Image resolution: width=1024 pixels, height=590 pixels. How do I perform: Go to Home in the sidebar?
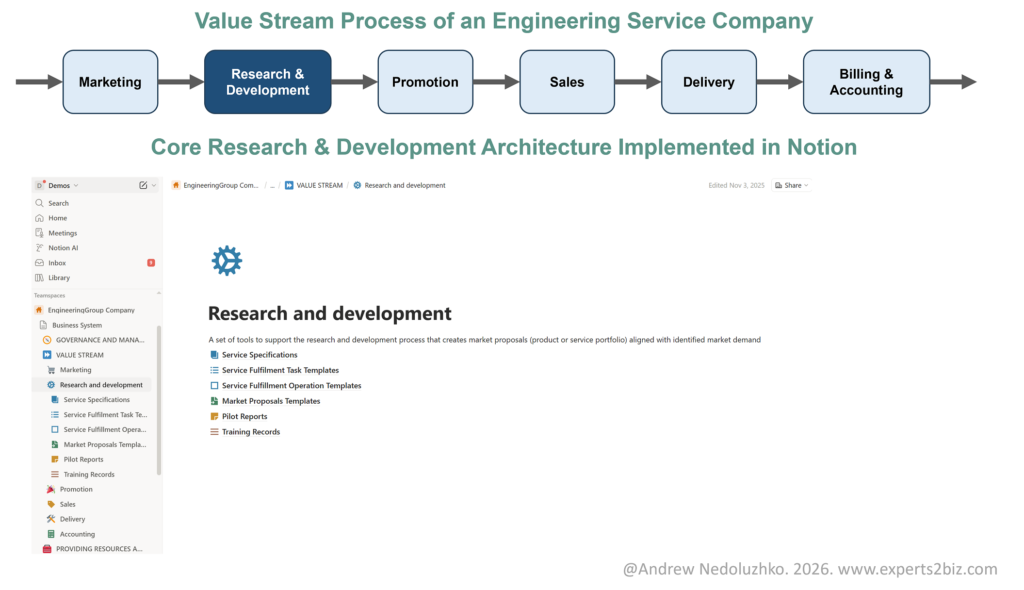click(57, 218)
